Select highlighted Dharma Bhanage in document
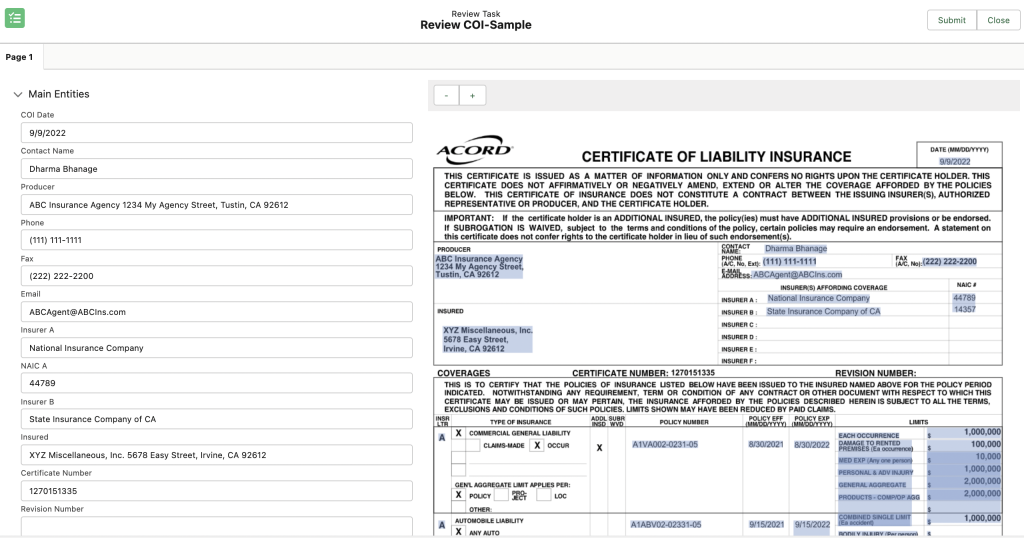 (x=795, y=249)
